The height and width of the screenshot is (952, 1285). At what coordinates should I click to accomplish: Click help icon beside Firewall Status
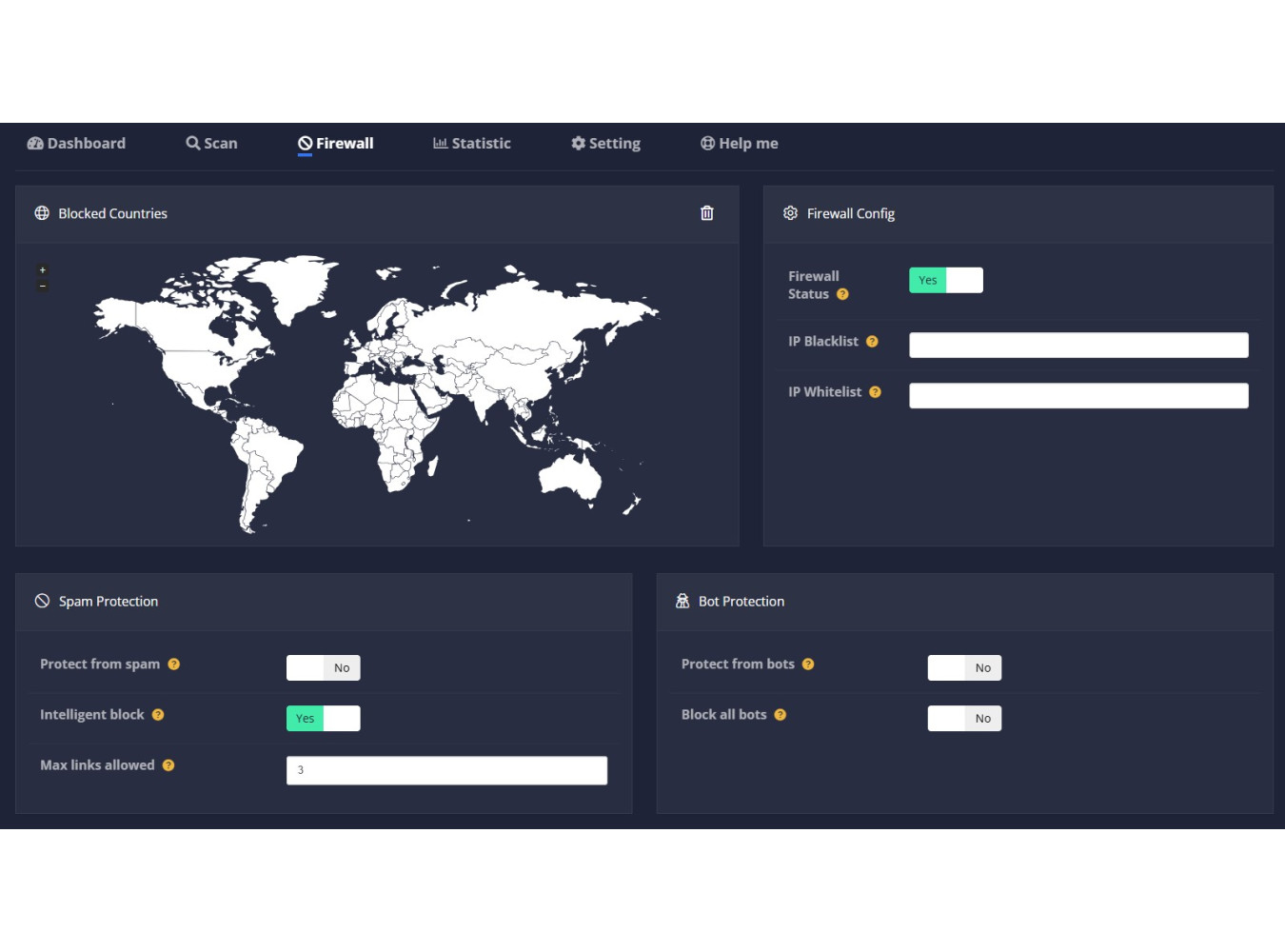tap(842, 294)
